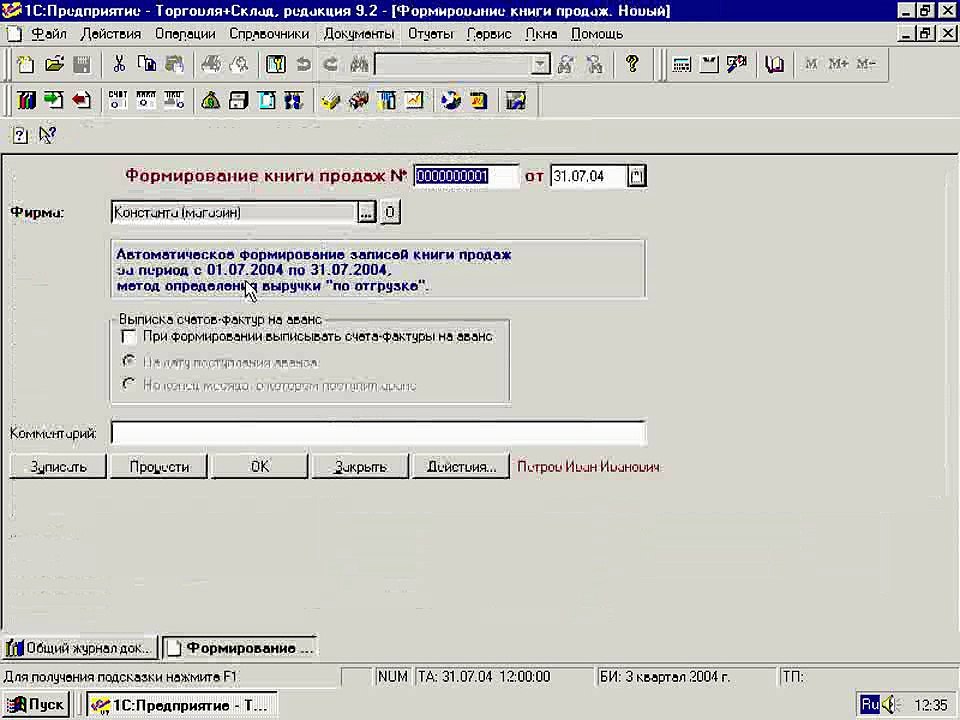960x720 pixels.
Task: Open the Операции menu
Action: coord(185,34)
